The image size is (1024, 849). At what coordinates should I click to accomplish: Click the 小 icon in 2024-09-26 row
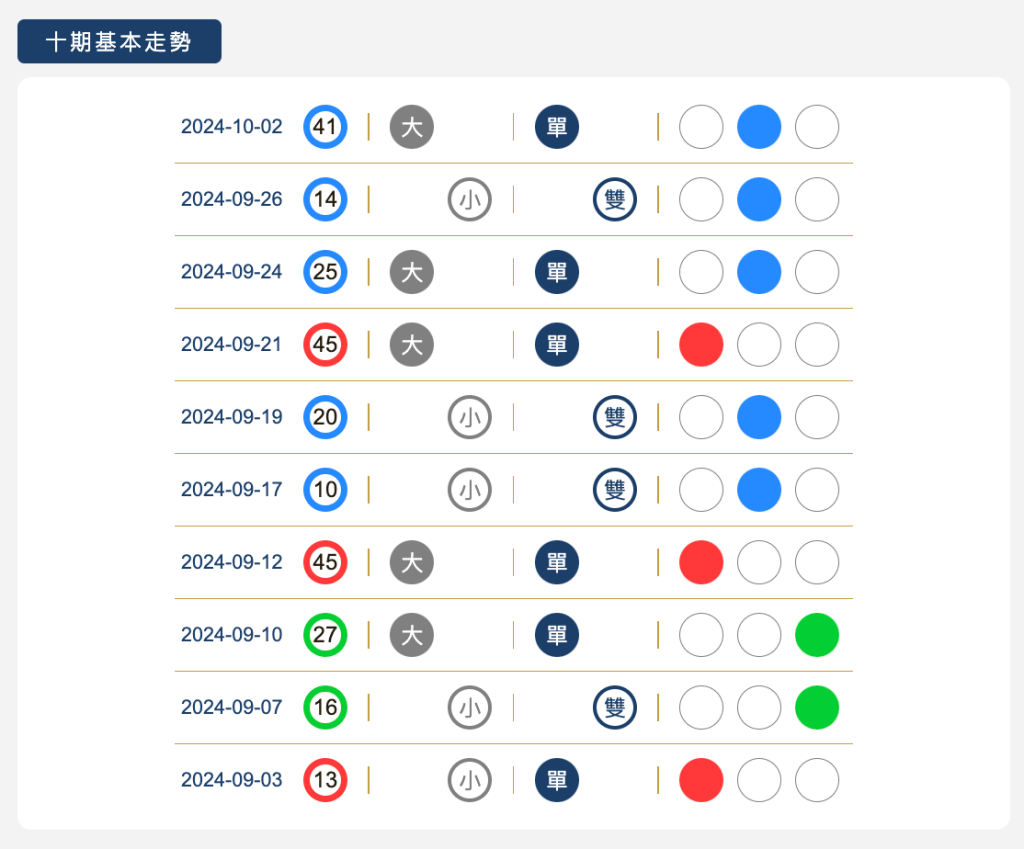point(469,199)
